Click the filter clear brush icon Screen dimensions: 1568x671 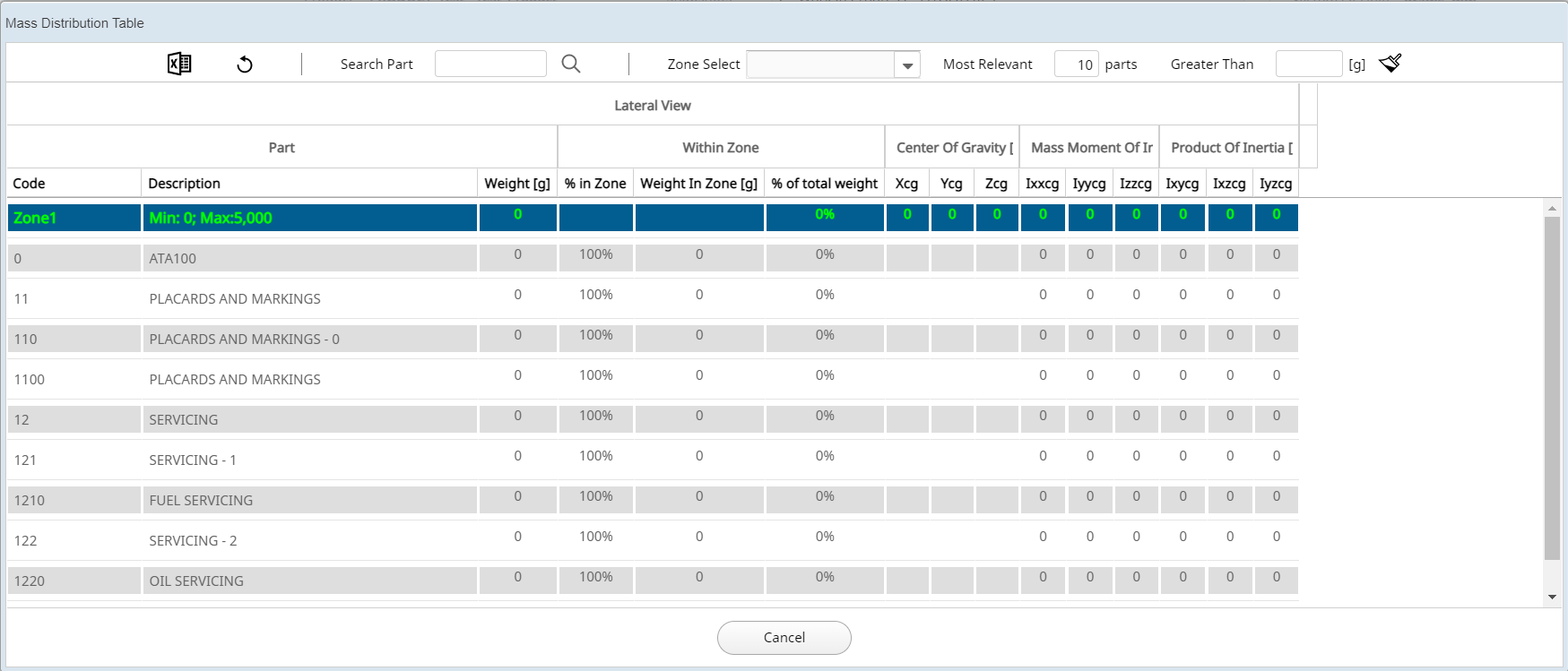point(1390,63)
